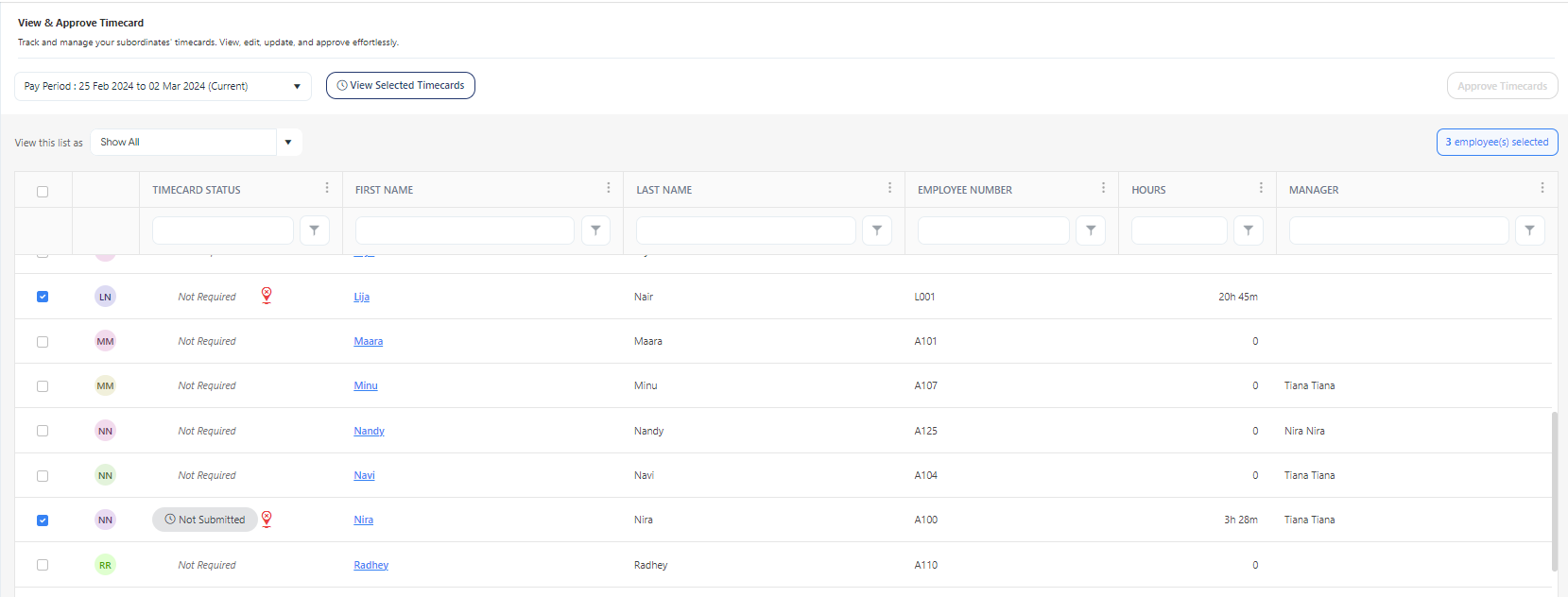Click filter icon for Employee Number column
The height and width of the screenshot is (597, 1568).
click(1091, 230)
